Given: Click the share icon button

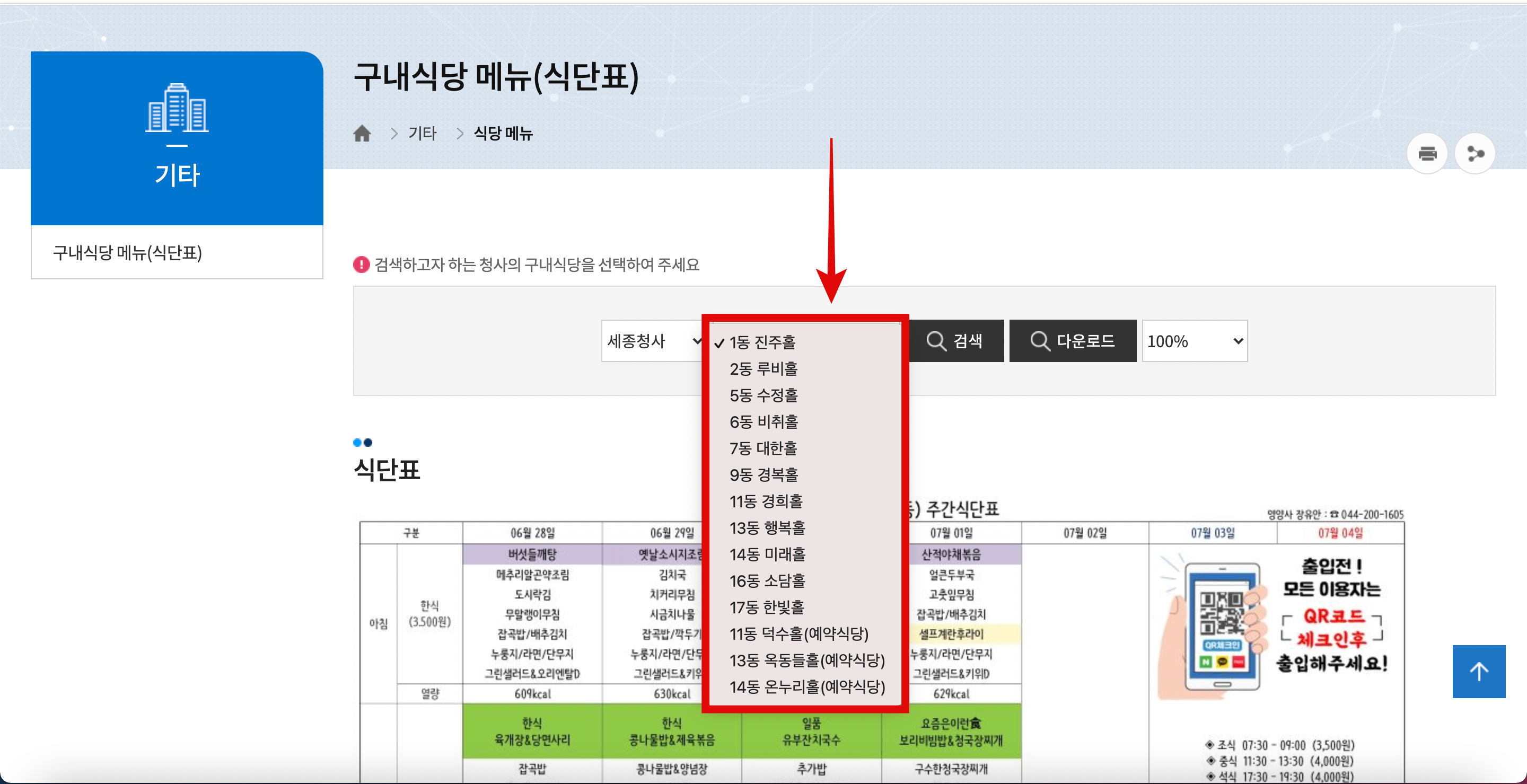Looking at the screenshot, I should pos(1475,154).
